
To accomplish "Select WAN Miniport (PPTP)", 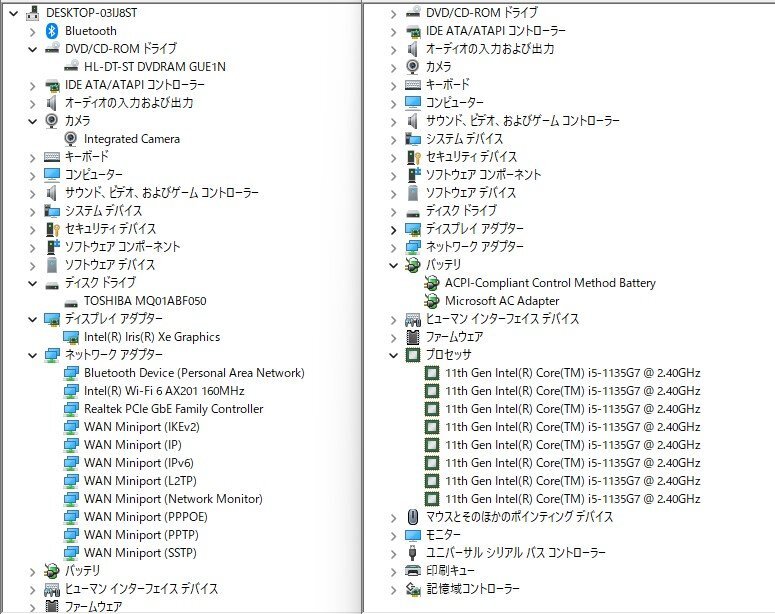I will pos(141,535).
